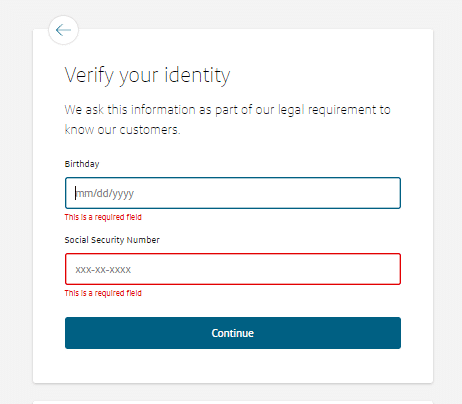This screenshot has width=462, height=404.
Task: Click the mm/dd/yyyy placeholder text
Action: [x=105, y=193]
